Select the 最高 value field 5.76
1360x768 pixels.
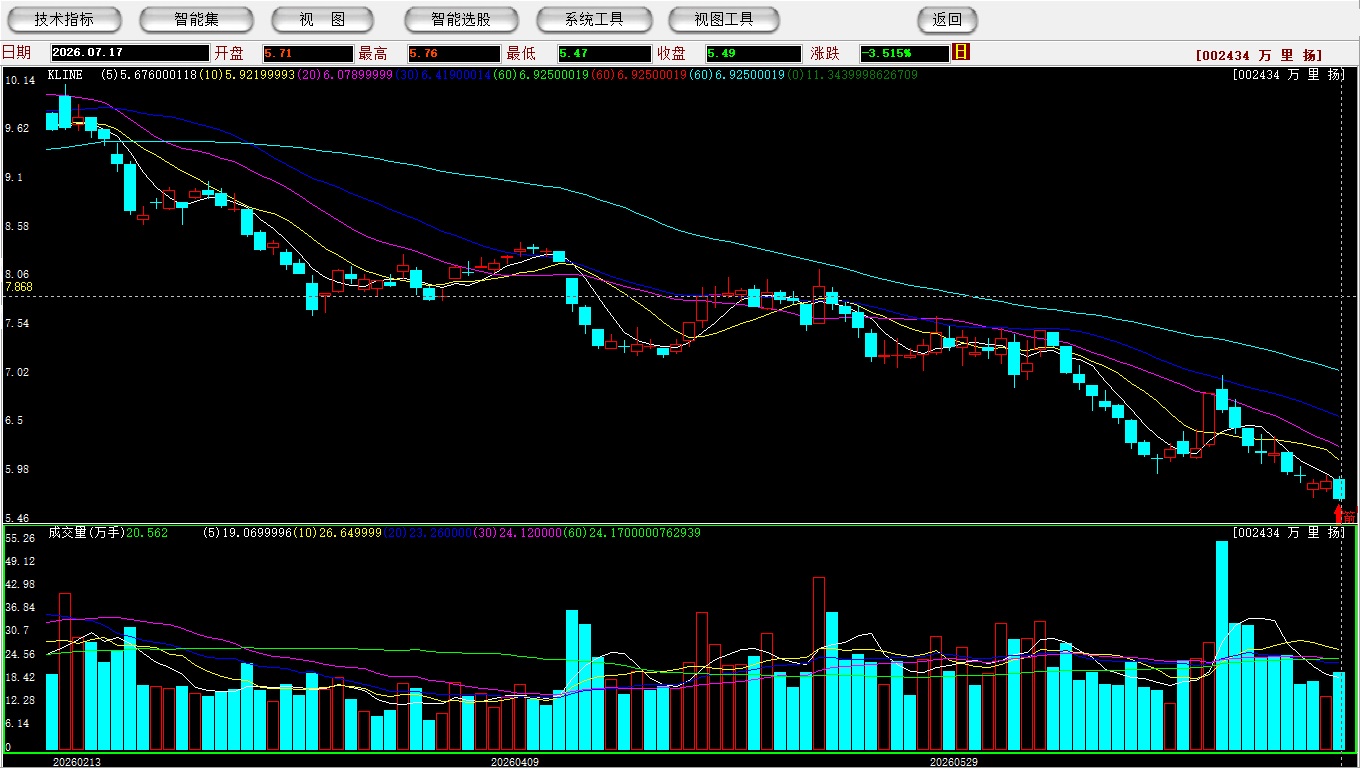[453, 53]
